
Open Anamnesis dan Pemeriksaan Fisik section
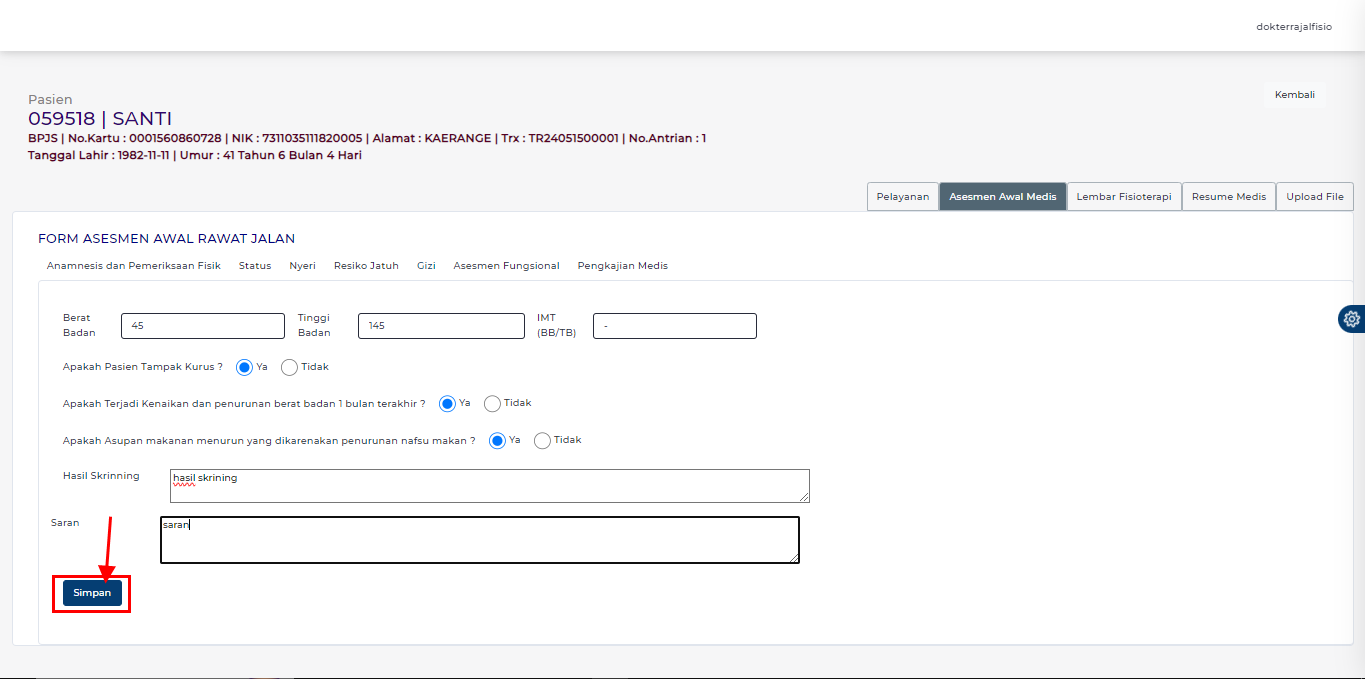133,266
